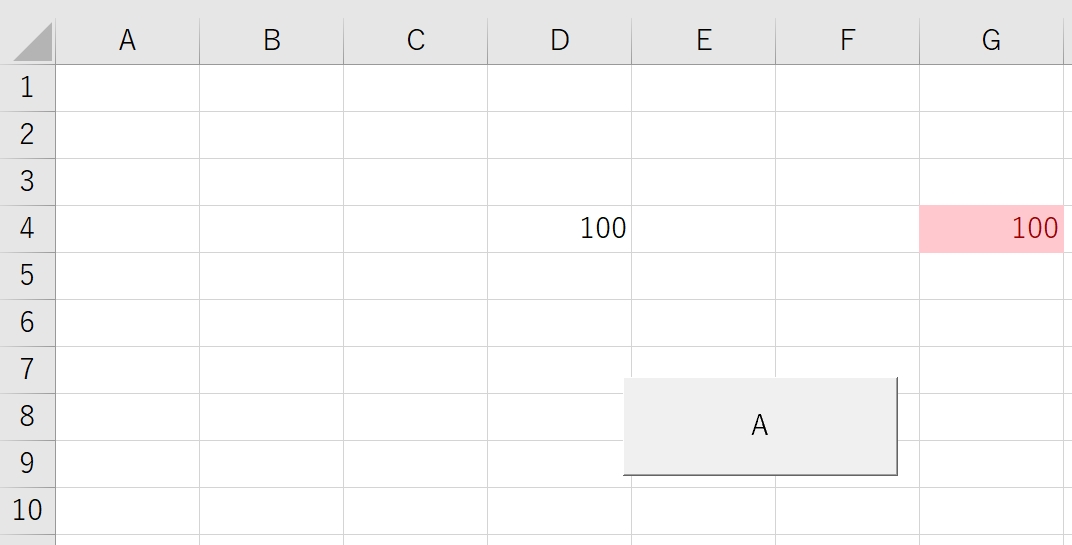Select row 1 header

[x=27, y=88]
